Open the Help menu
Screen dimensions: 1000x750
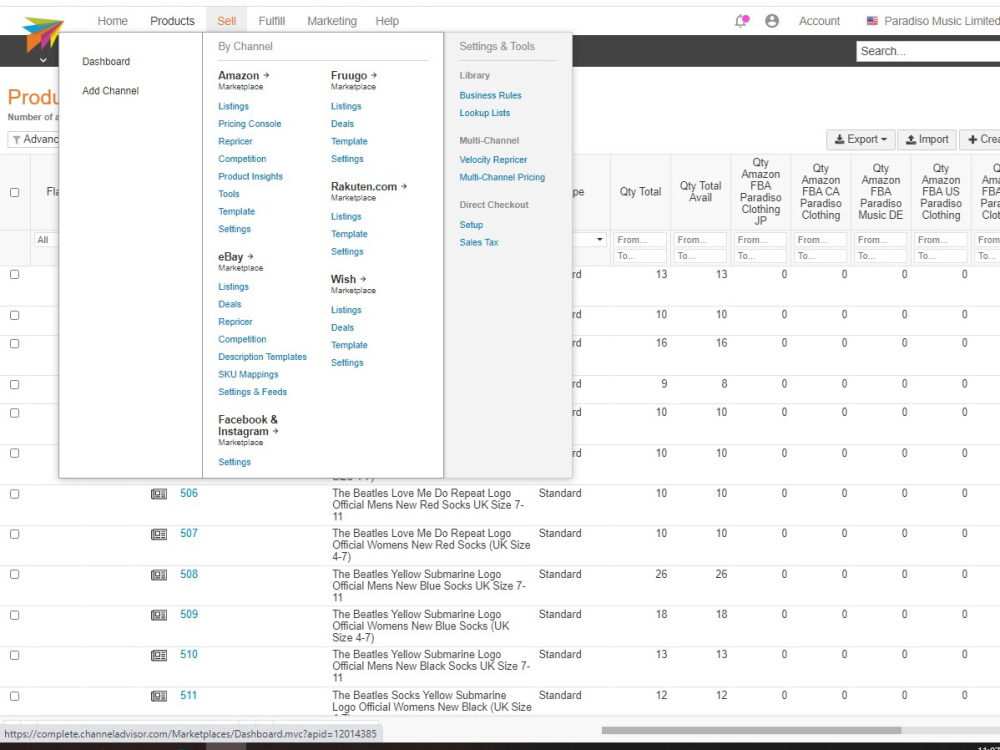click(x=387, y=21)
